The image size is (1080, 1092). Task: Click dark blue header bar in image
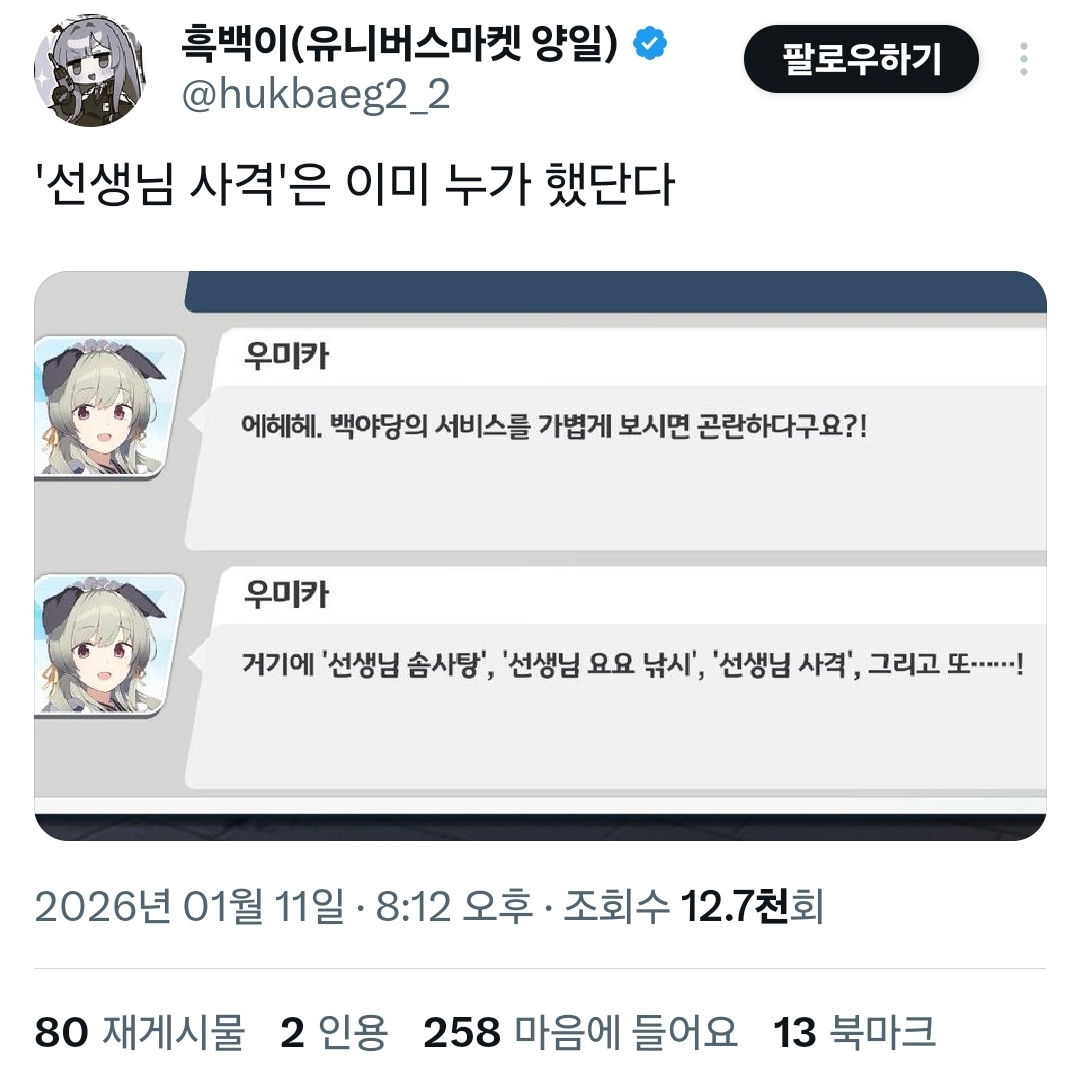pyautogui.click(x=616, y=292)
